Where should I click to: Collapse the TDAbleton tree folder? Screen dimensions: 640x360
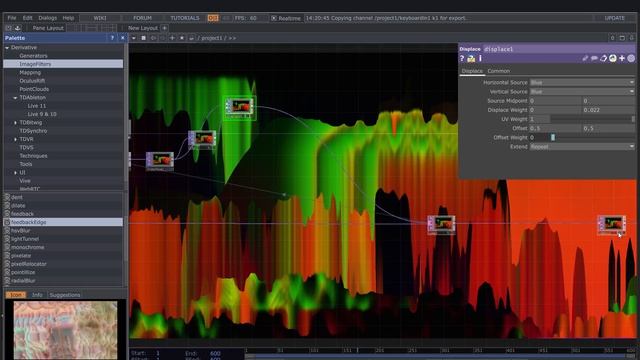15,98
